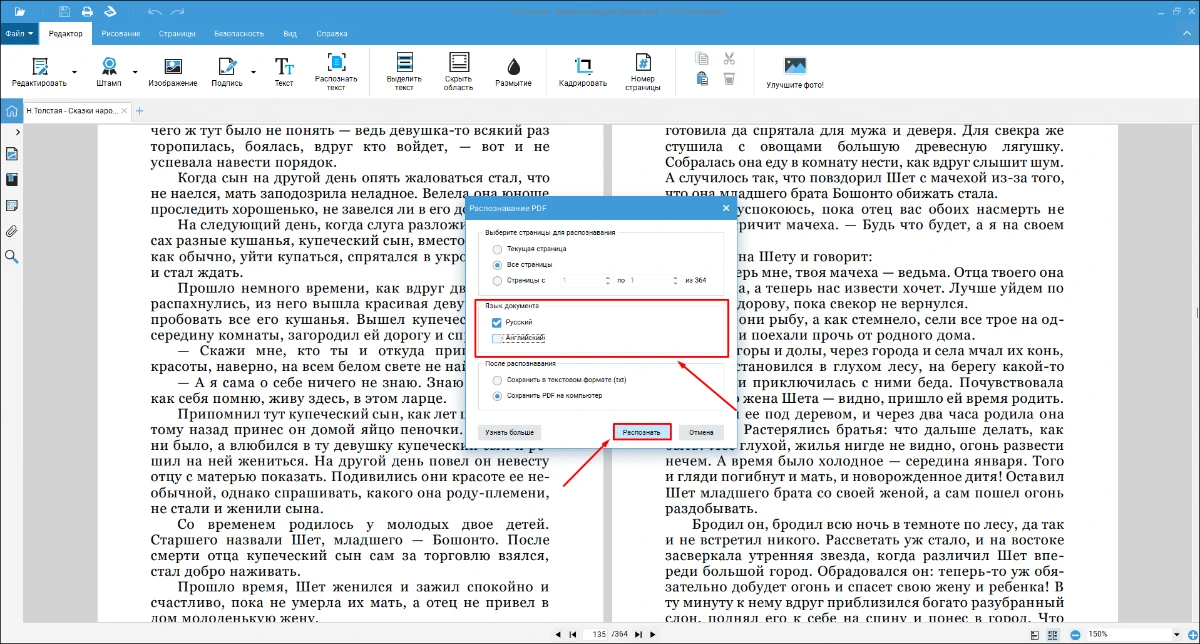Viewport: 1200px width, 644px height.
Task: Click the zoom out minus button
Action: pos(1074,634)
